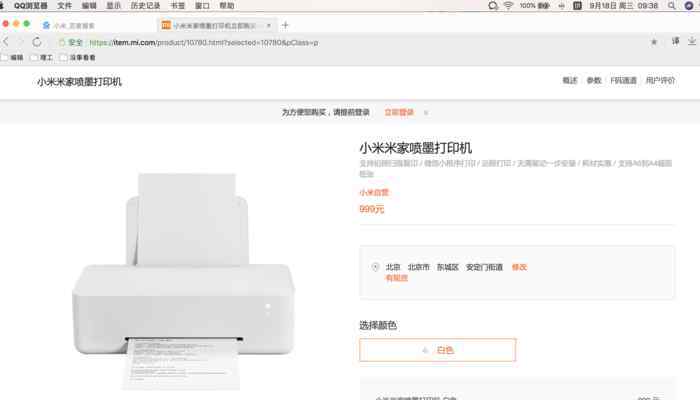This screenshot has width=700, height=400.
Task: Click the battery 100% indicator
Action: point(534,5)
